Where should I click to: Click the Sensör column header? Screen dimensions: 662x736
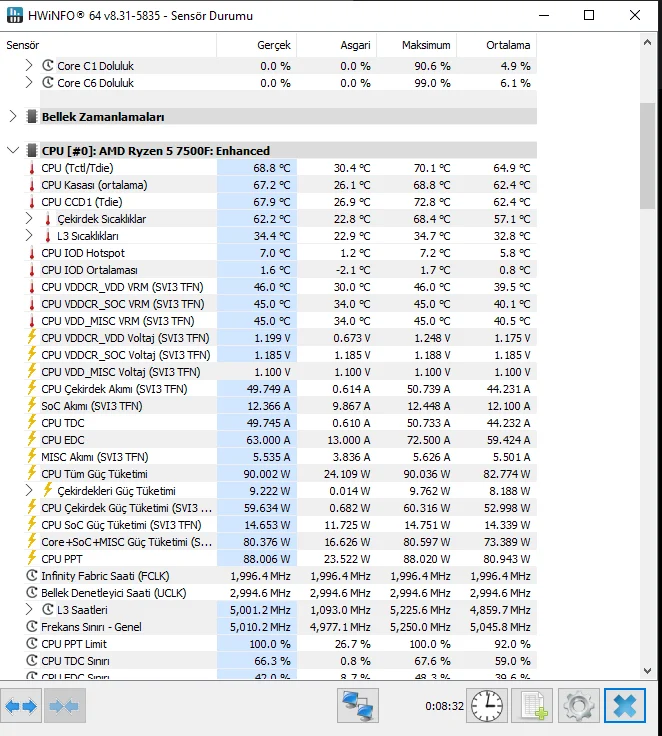[108, 45]
